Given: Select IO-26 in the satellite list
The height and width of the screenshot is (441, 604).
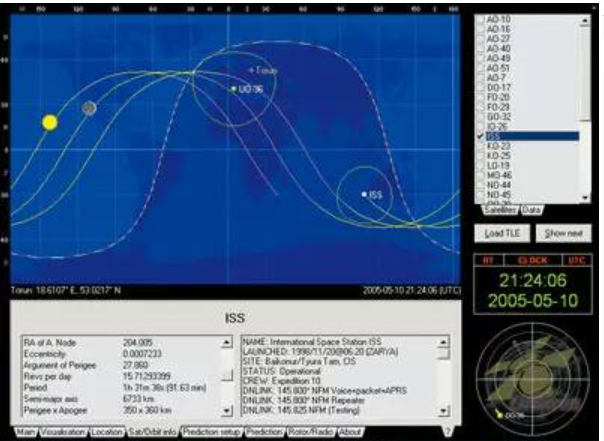Looking at the screenshot, I should [497, 127].
